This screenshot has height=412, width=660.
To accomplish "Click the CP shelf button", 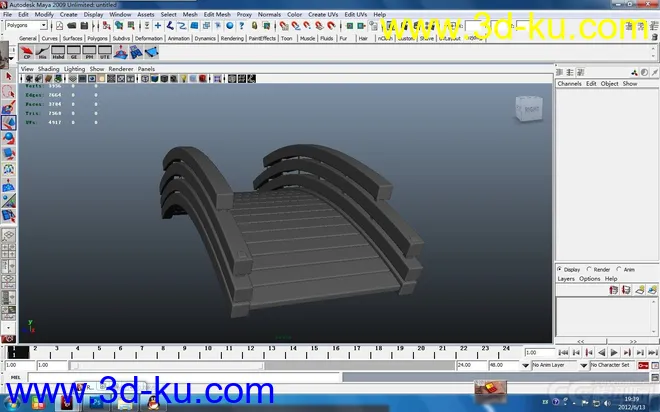I will 27,53.
